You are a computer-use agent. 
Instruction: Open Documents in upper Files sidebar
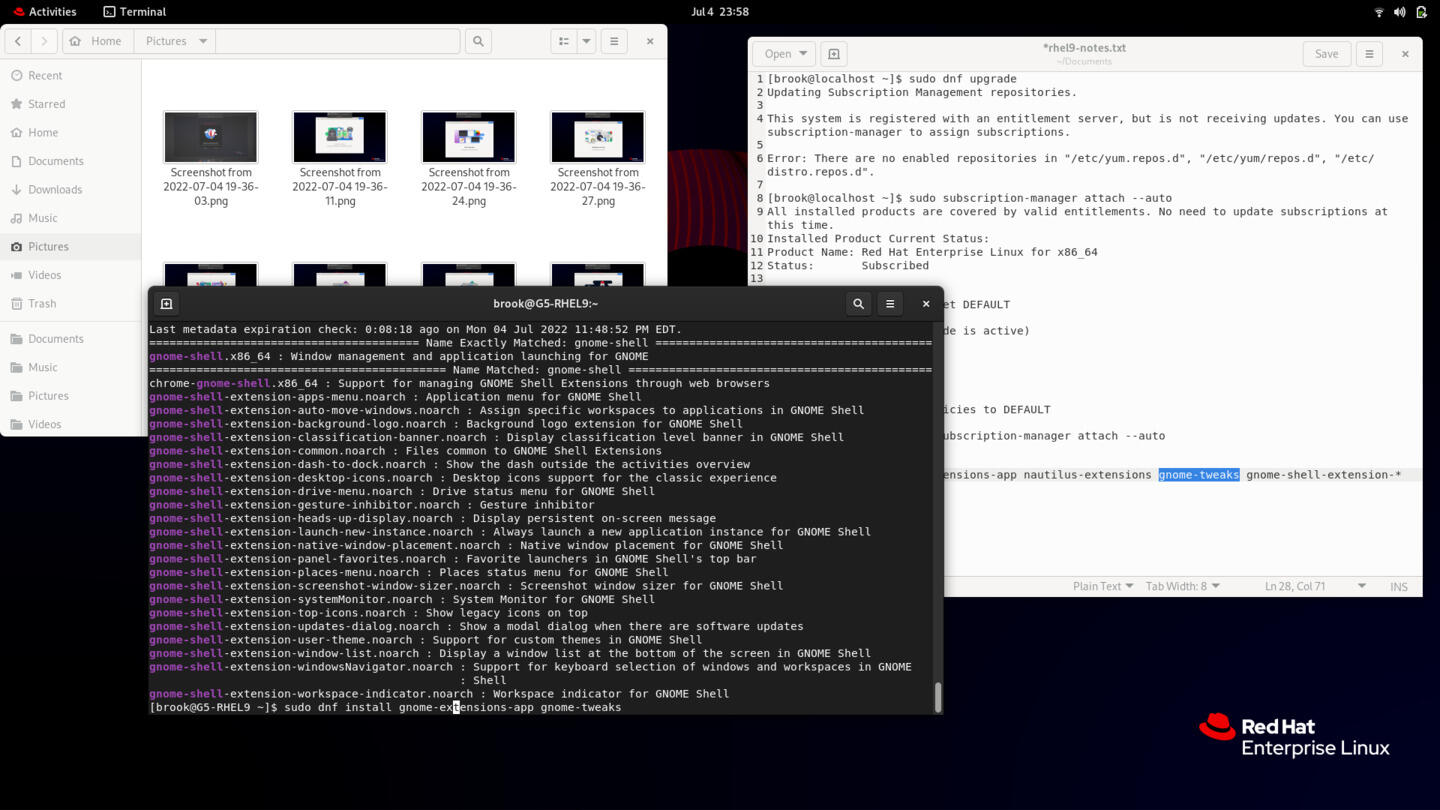click(x=71, y=161)
